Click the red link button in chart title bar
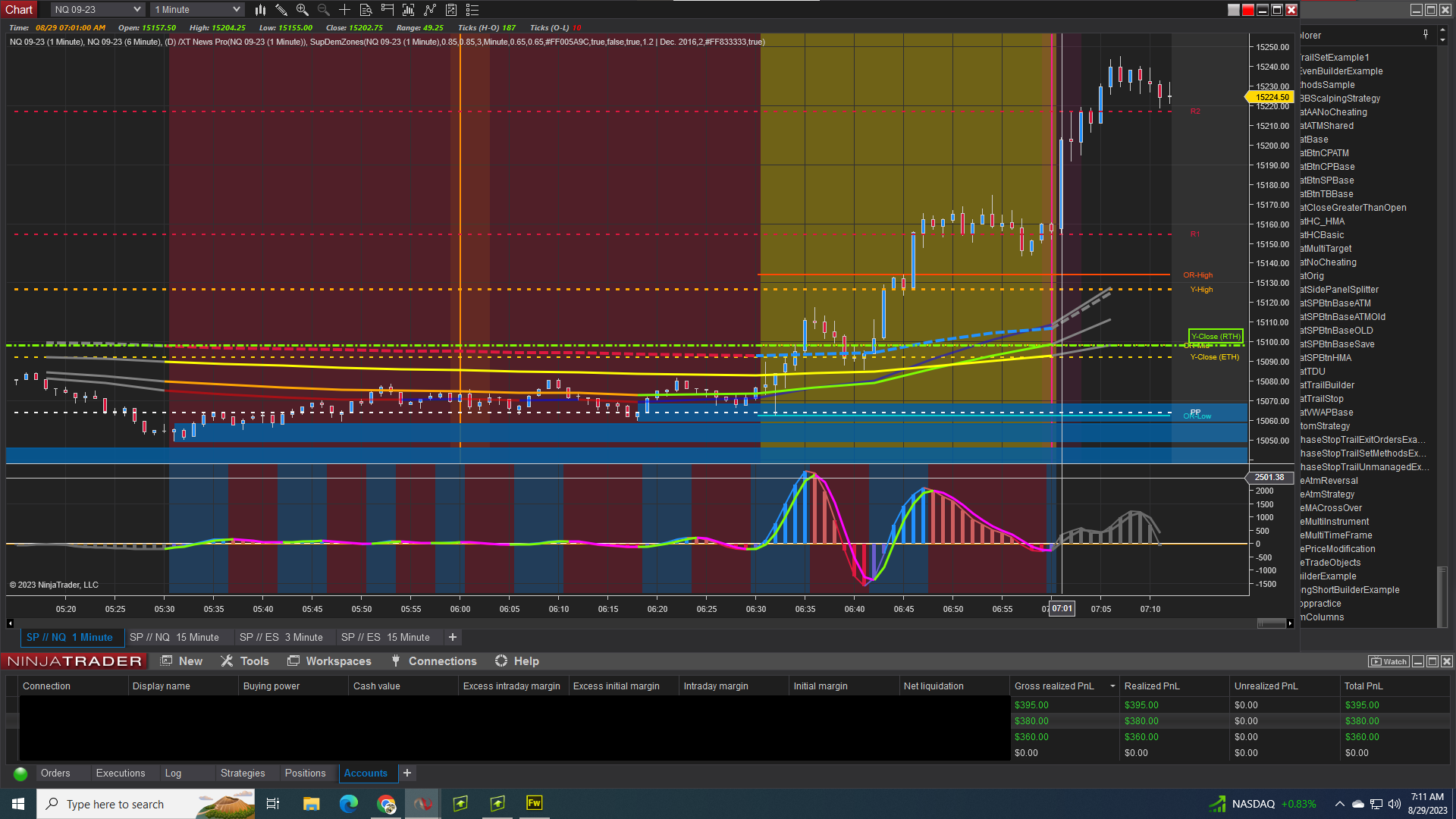This screenshot has width=1456, height=819. [x=1248, y=10]
